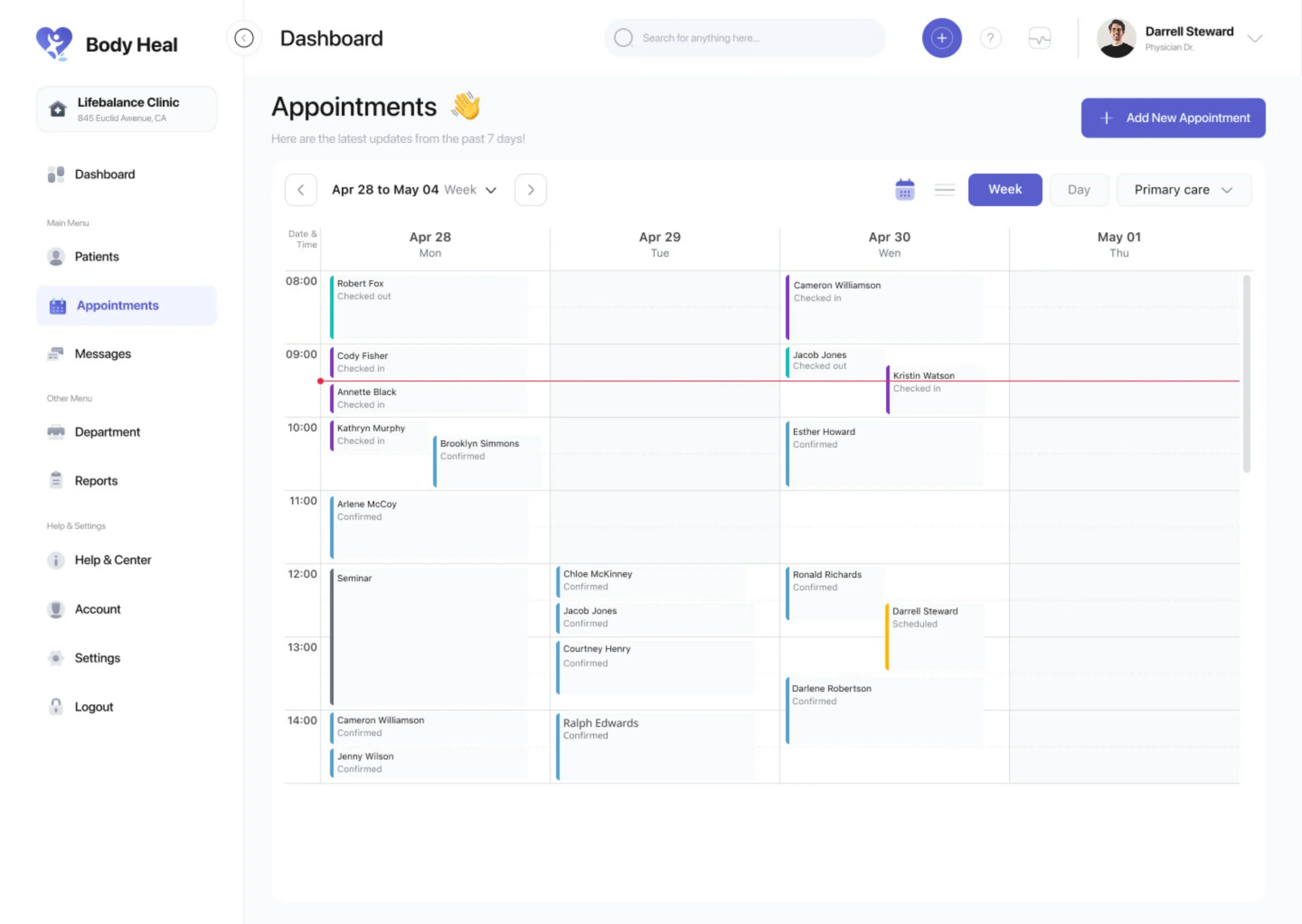Switch to list view lines icon

point(944,190)
